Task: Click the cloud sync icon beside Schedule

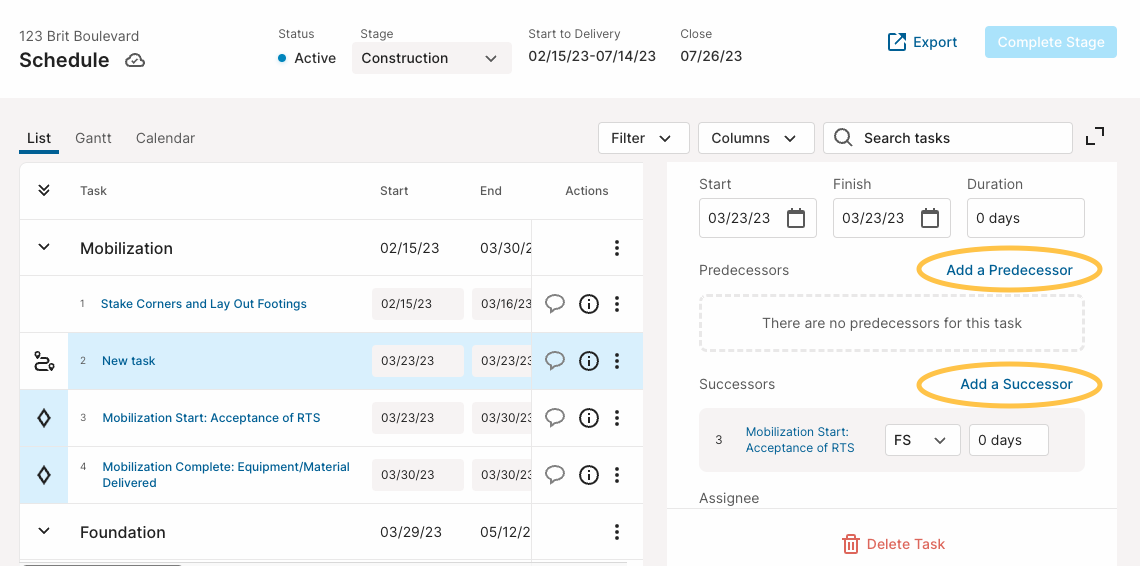Action: coord(135,60)
